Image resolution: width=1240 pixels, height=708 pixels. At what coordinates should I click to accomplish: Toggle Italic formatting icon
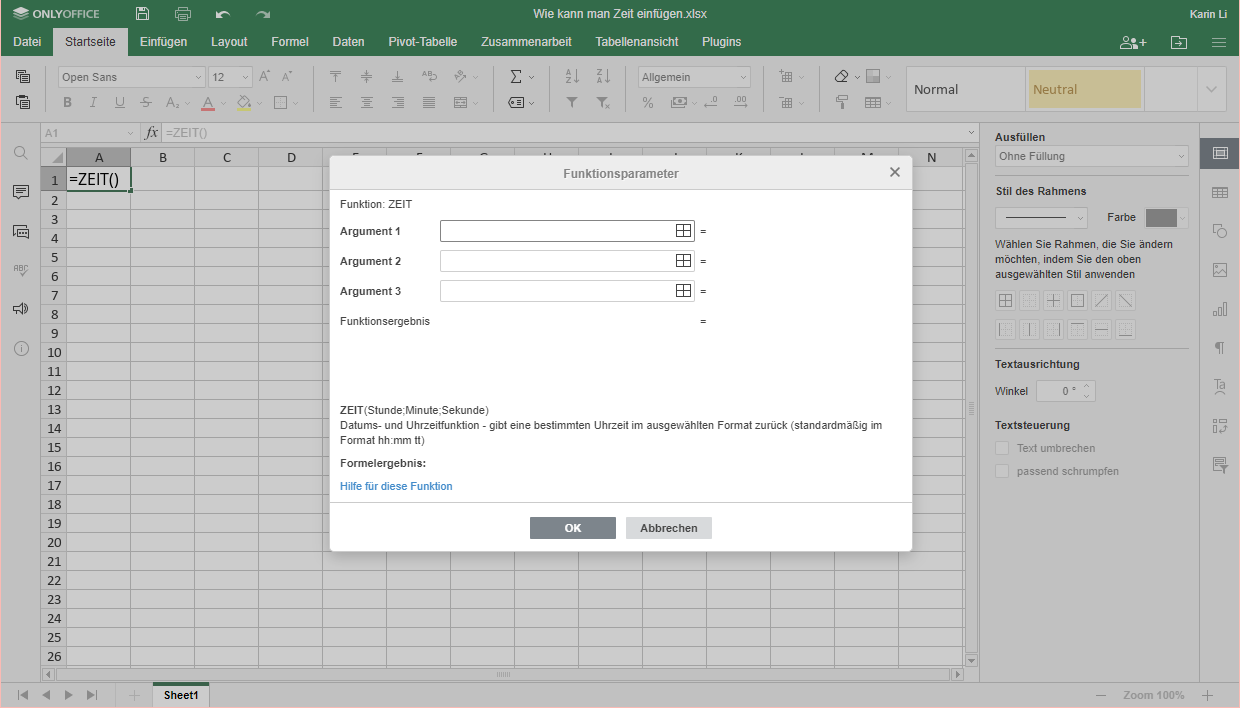(x=94, y=102)
